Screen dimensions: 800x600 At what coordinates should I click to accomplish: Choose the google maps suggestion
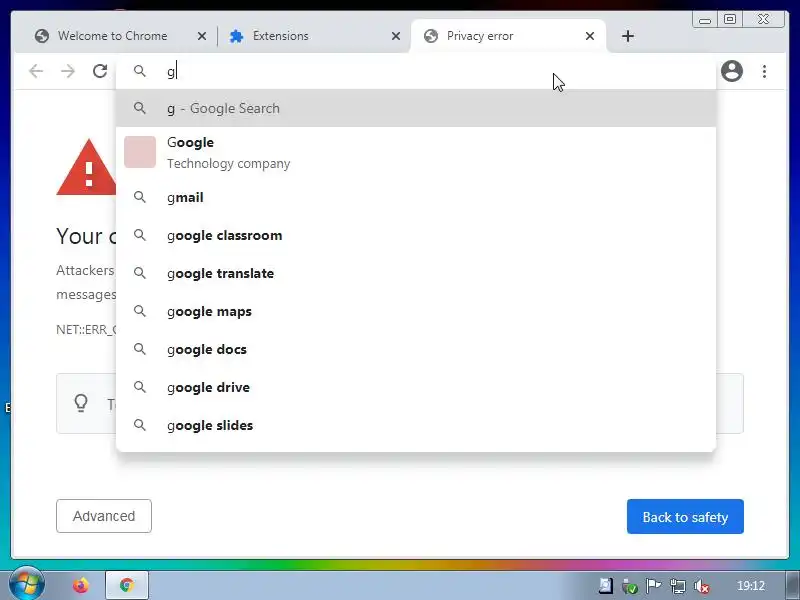[416, 311]
